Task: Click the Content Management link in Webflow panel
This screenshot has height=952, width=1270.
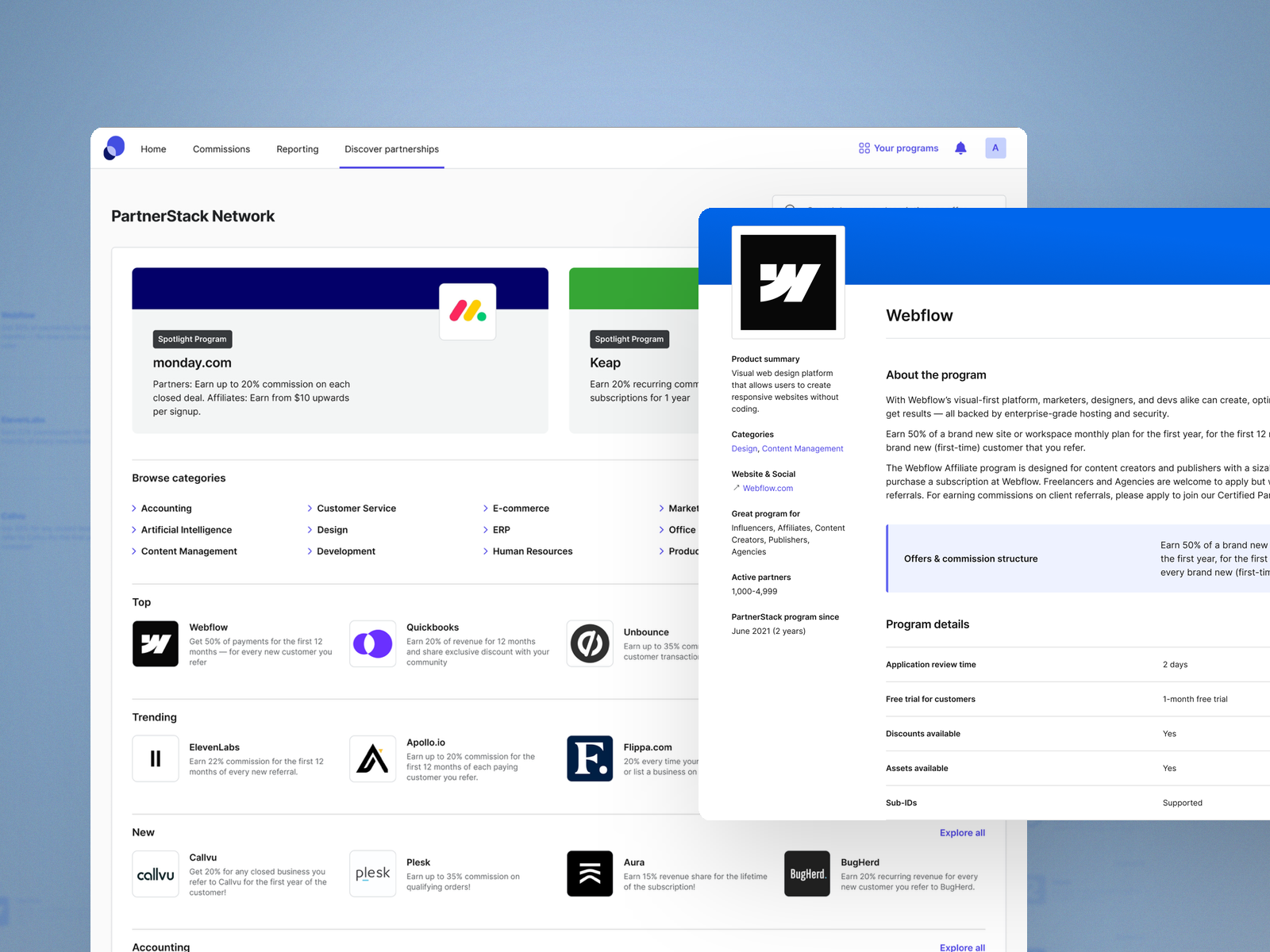Action: (802, 449)
